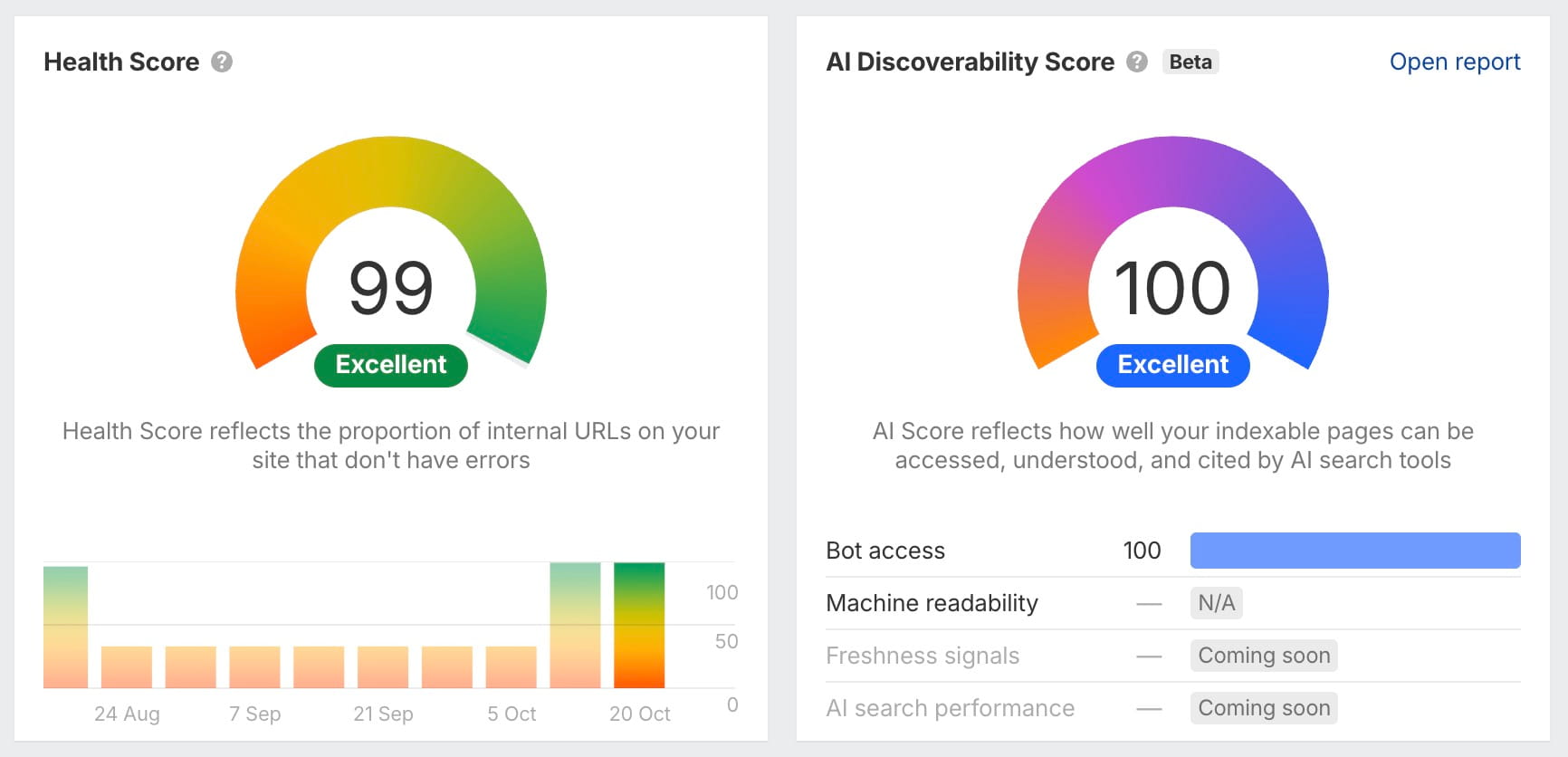Click the Health Score card title
Image resolution: width=1568 pixels, height=757 pixels.
[121, 62]
